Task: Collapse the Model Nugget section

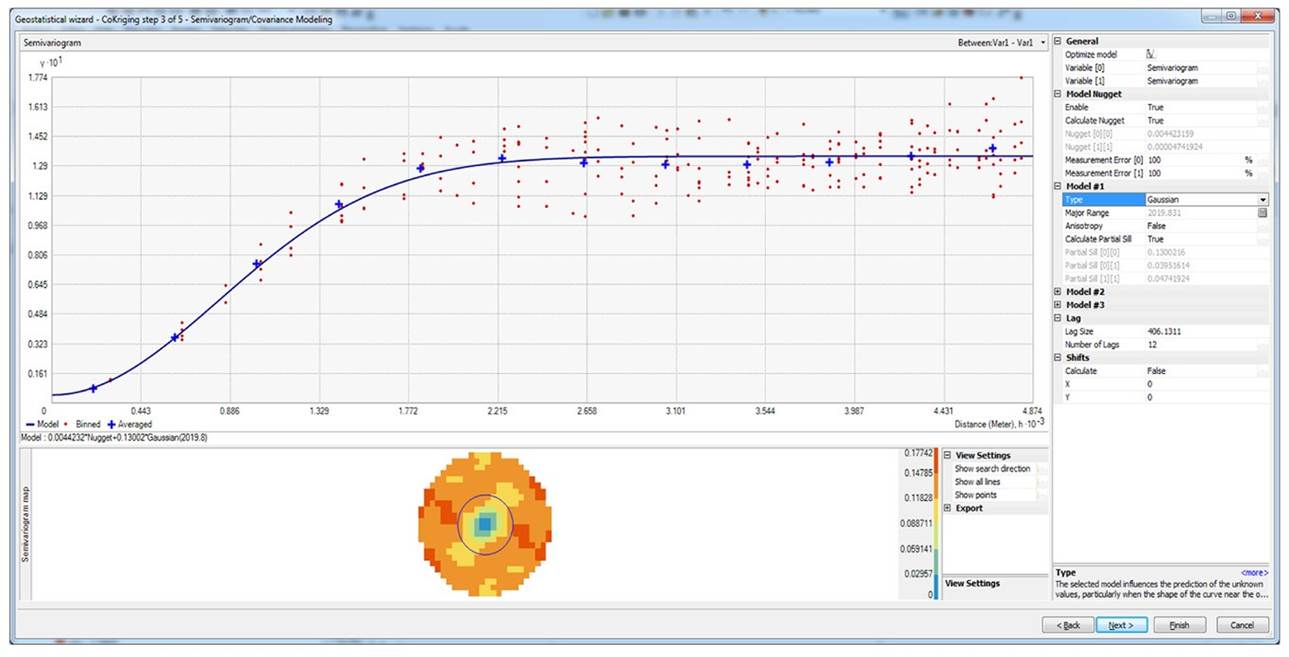Action: click(1058, 94)
